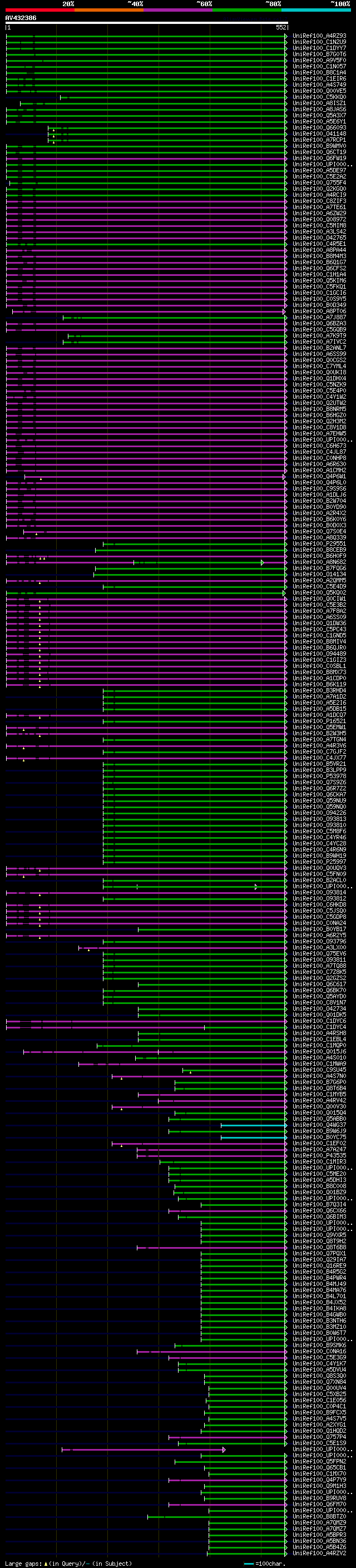Click the hit label UniRef100_C1MYB5
The width and height of the screenshot is (356, 1568).
coord(319,1094)
